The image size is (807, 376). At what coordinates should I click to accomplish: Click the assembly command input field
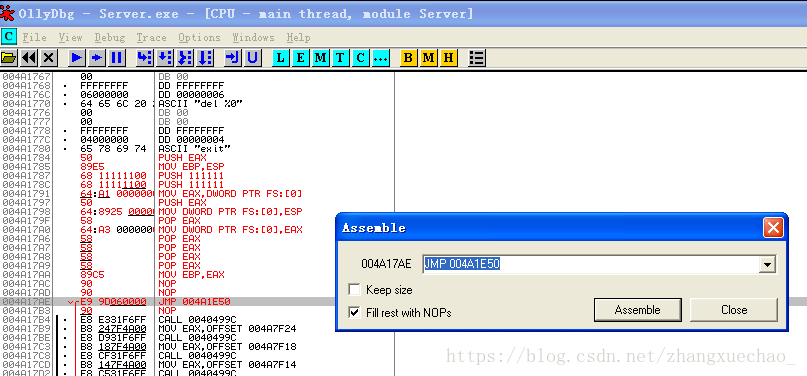[x=591, y=264]
